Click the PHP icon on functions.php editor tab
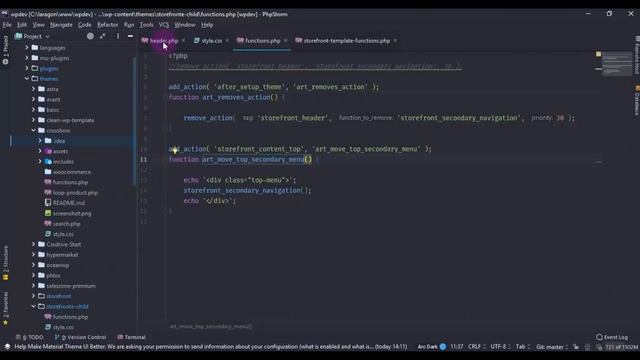Image resolution: width=640 pixels, height=360 pixels. click(240, 40)
